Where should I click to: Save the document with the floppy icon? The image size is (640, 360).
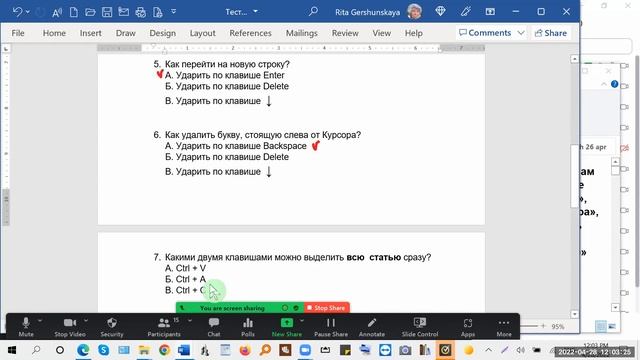[x=107, y=12]
